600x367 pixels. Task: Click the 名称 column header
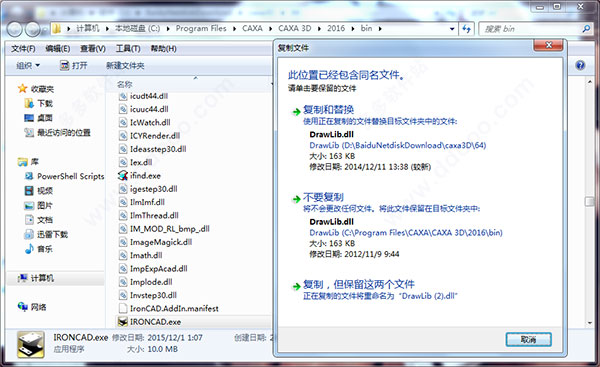(x=125, y=84)
